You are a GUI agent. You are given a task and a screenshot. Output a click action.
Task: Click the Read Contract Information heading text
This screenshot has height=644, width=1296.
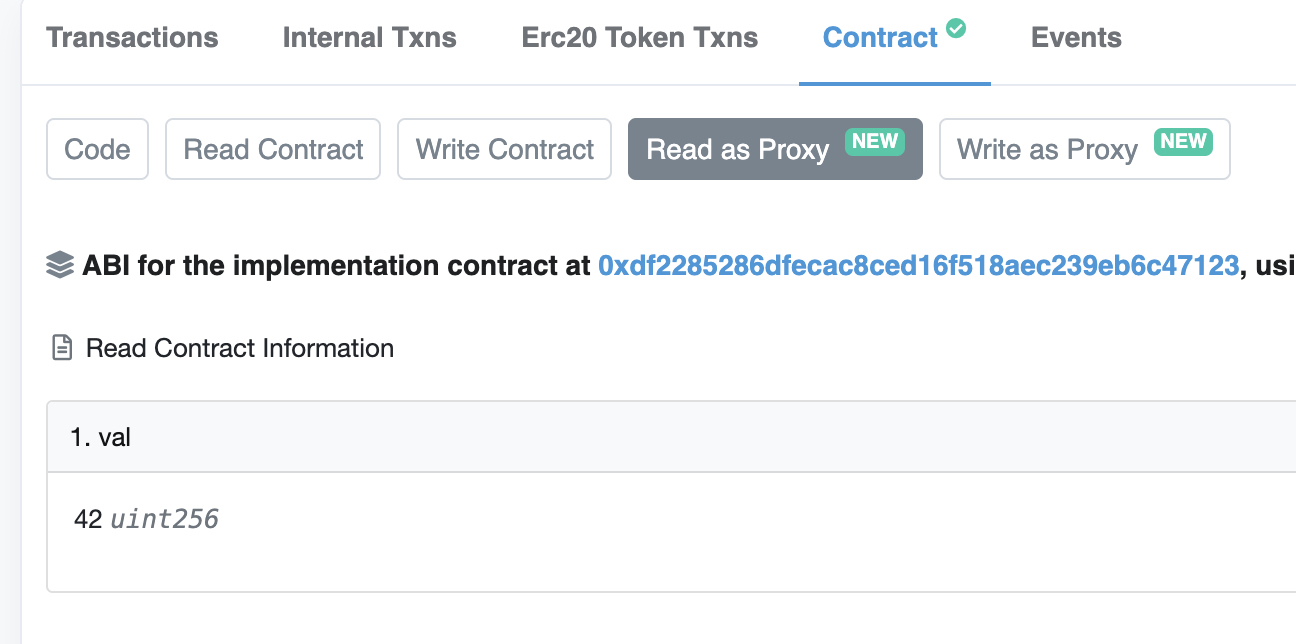click(240, 348)
